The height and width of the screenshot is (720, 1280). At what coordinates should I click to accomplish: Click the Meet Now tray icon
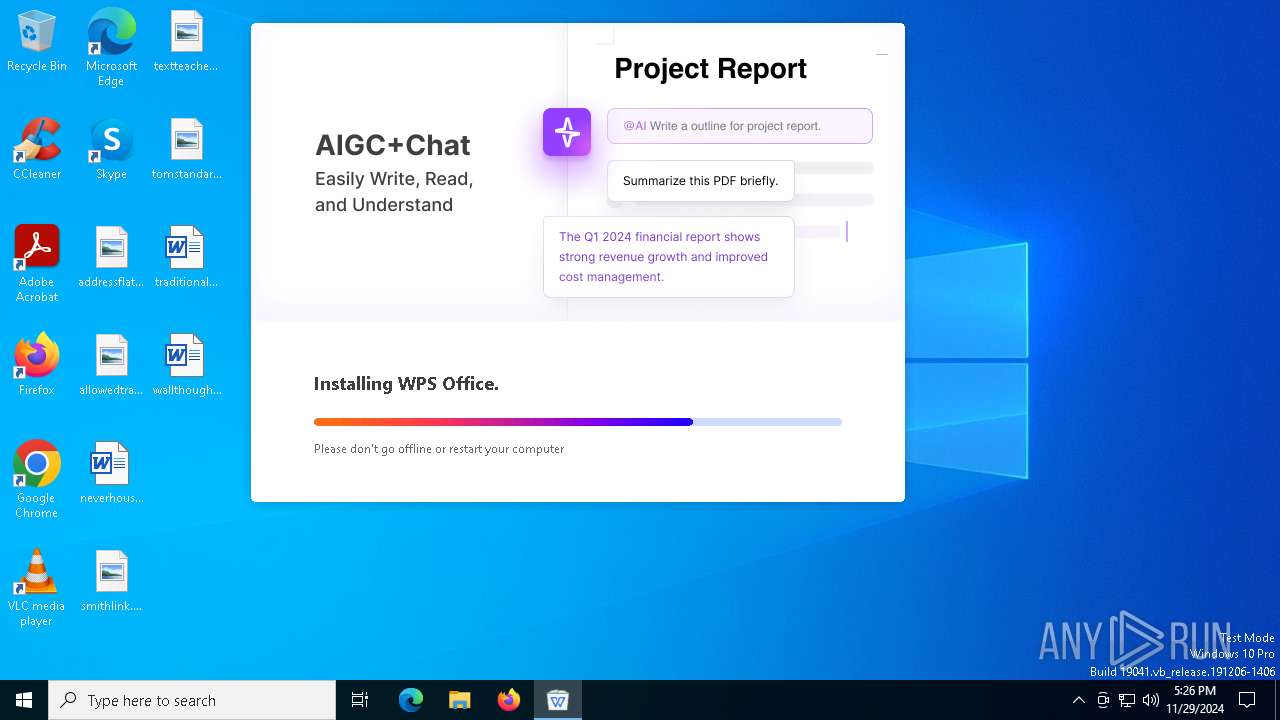coord(1103,700)
